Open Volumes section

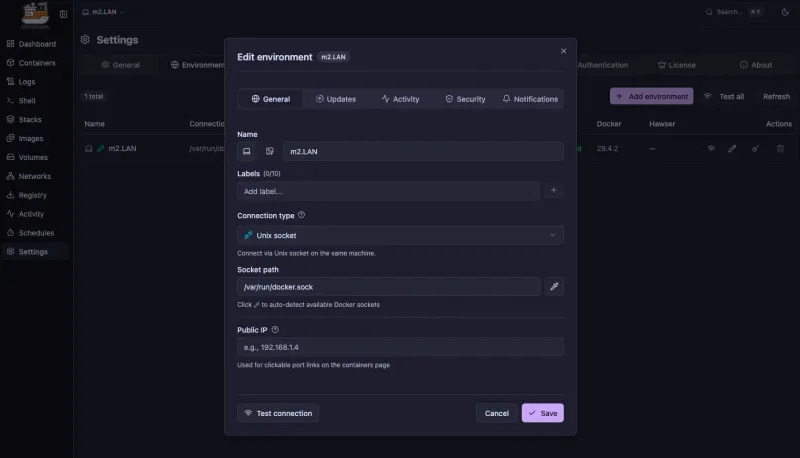tap(28, 157)
